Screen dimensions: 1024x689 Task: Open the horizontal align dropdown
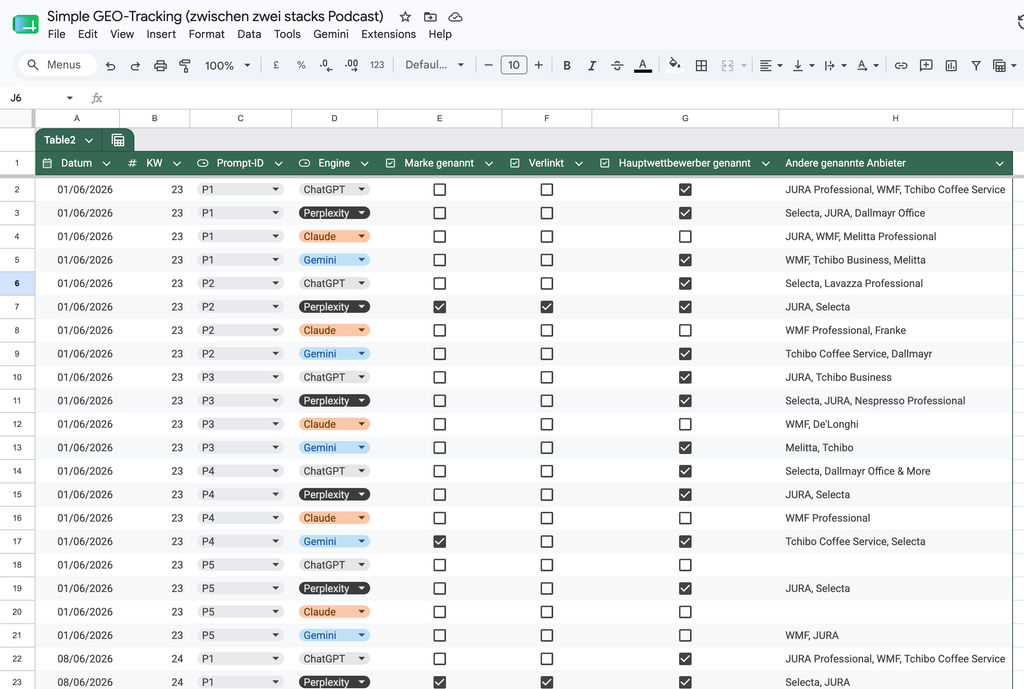pos(771,65)
